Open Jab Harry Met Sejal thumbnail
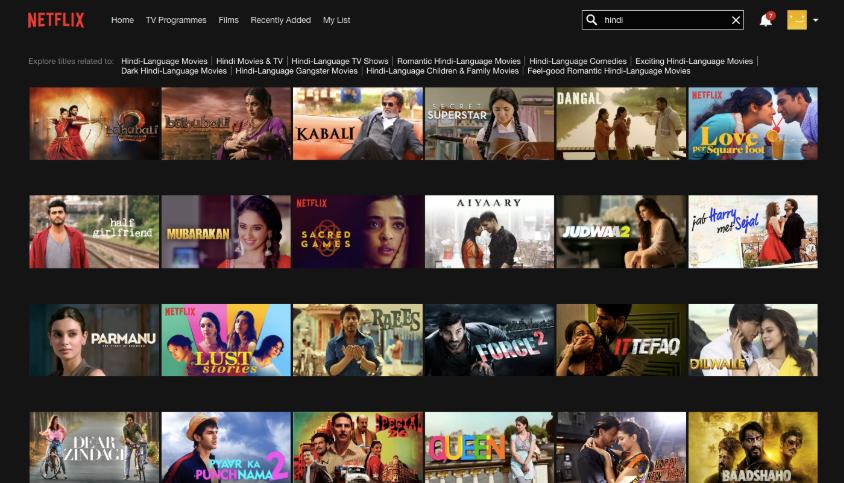844x483 pixels. pyautogui.click(x=753, y=232)
